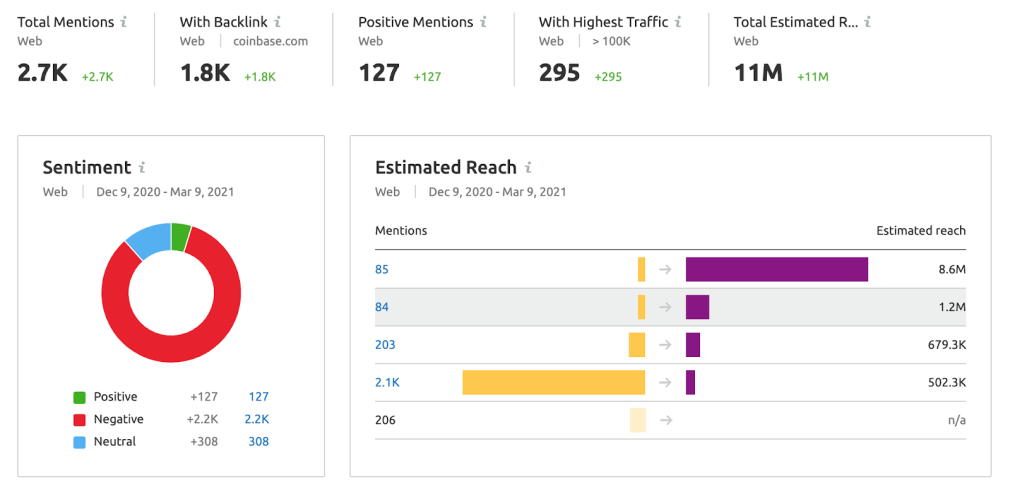Click the 85 mentions link

(x=382, y=269)
